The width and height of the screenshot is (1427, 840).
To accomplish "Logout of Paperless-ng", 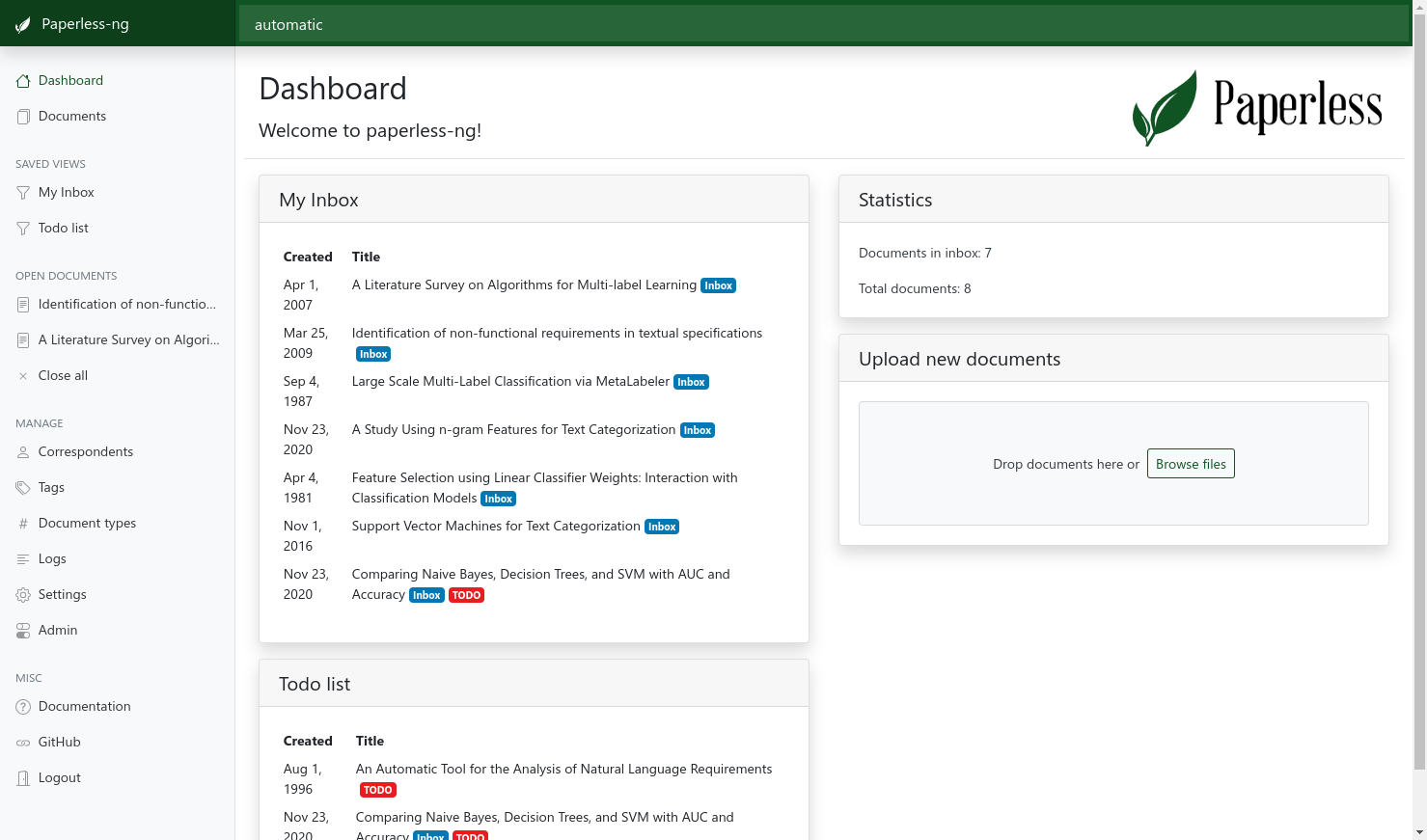I will [x=59, y=777].
